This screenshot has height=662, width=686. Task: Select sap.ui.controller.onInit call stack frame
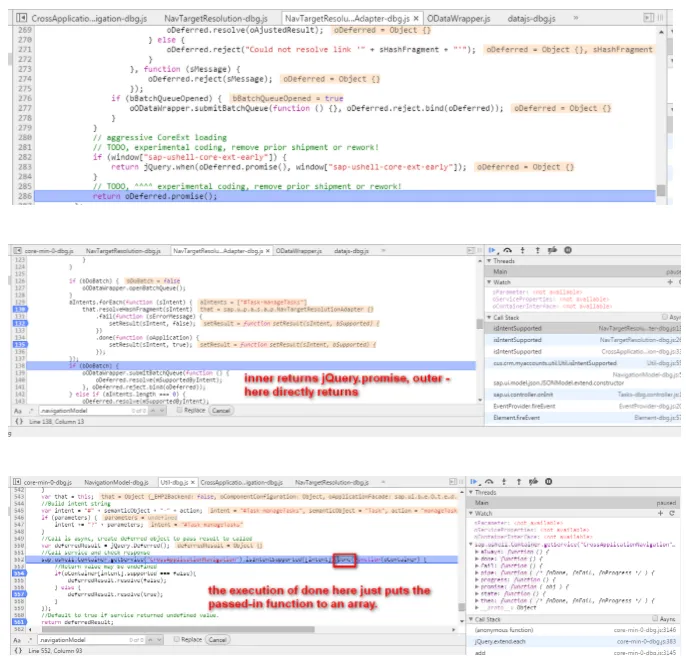[584, 395]
